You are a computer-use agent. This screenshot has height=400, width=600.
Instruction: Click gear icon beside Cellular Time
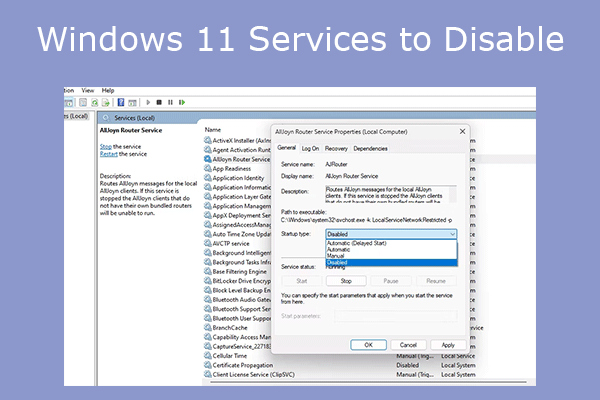[208, 356]
